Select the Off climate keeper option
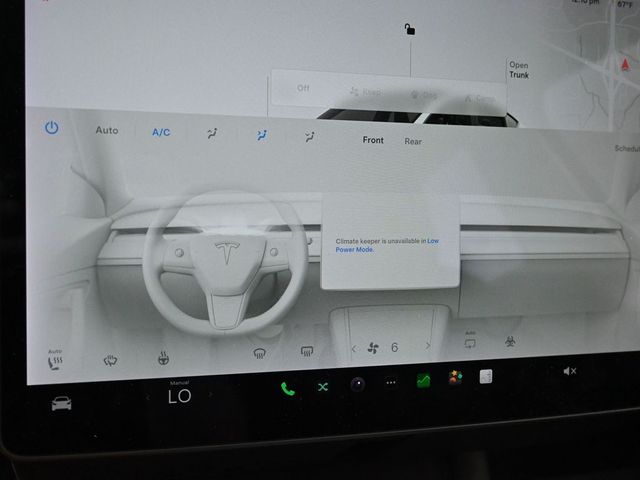 coord(303,88)
